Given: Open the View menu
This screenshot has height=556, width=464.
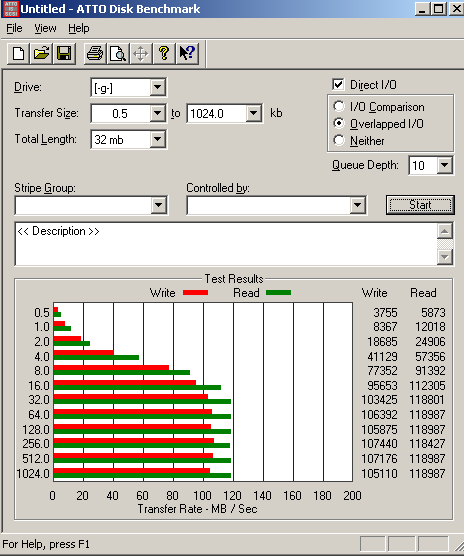Looking at the screenshot, I should pyautogui.click(x=45, y=28).
